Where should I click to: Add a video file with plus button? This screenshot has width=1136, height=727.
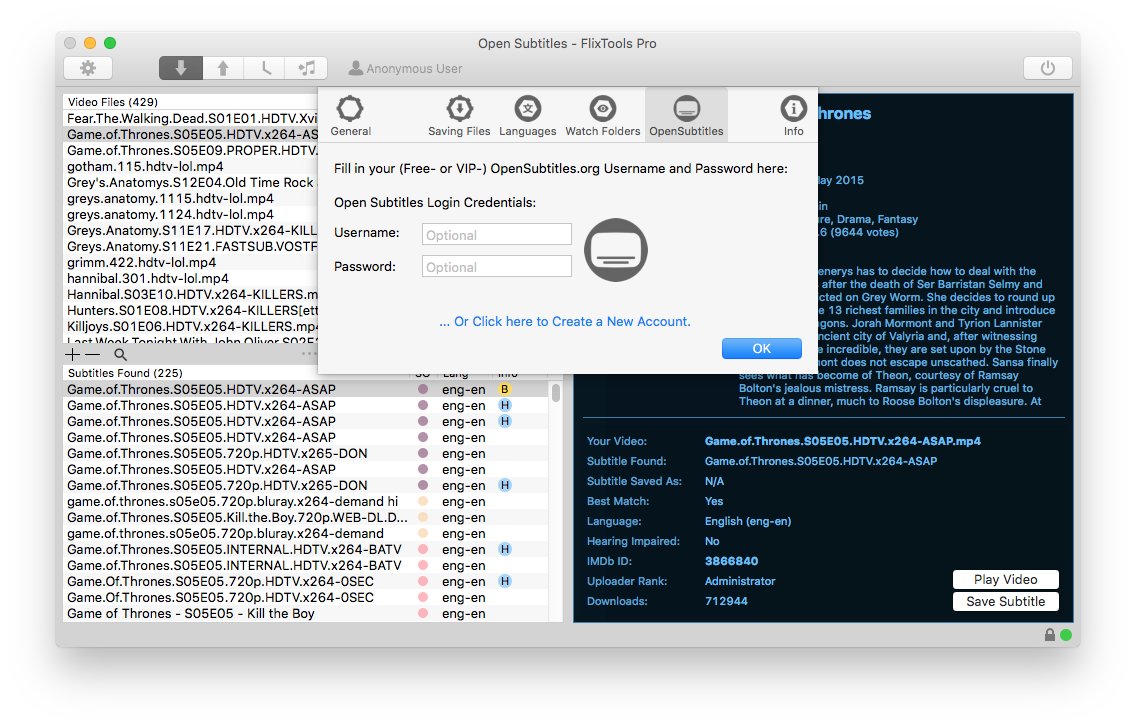click(x=72, y=354)
